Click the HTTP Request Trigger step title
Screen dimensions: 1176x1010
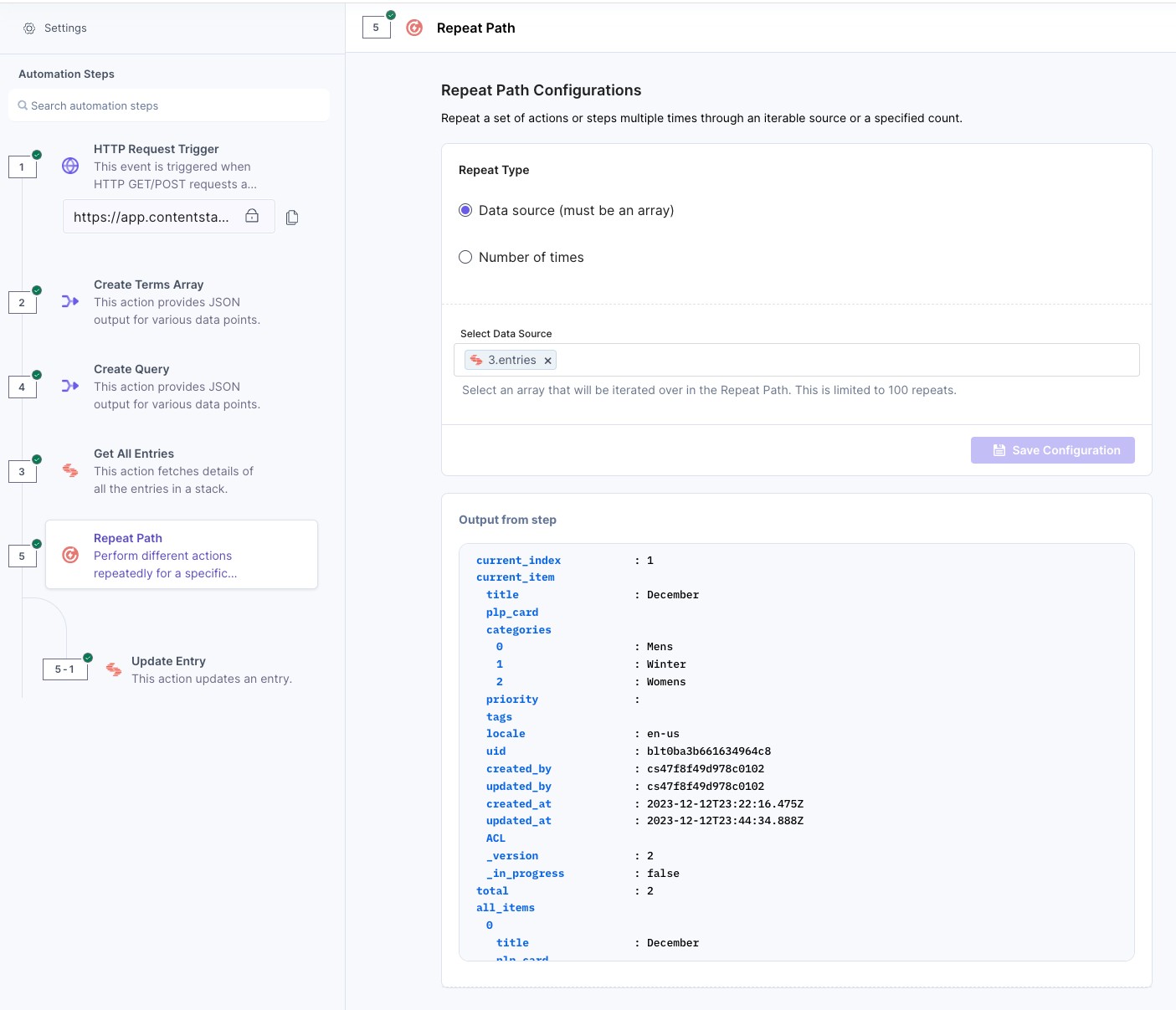(x=157, y=149)
